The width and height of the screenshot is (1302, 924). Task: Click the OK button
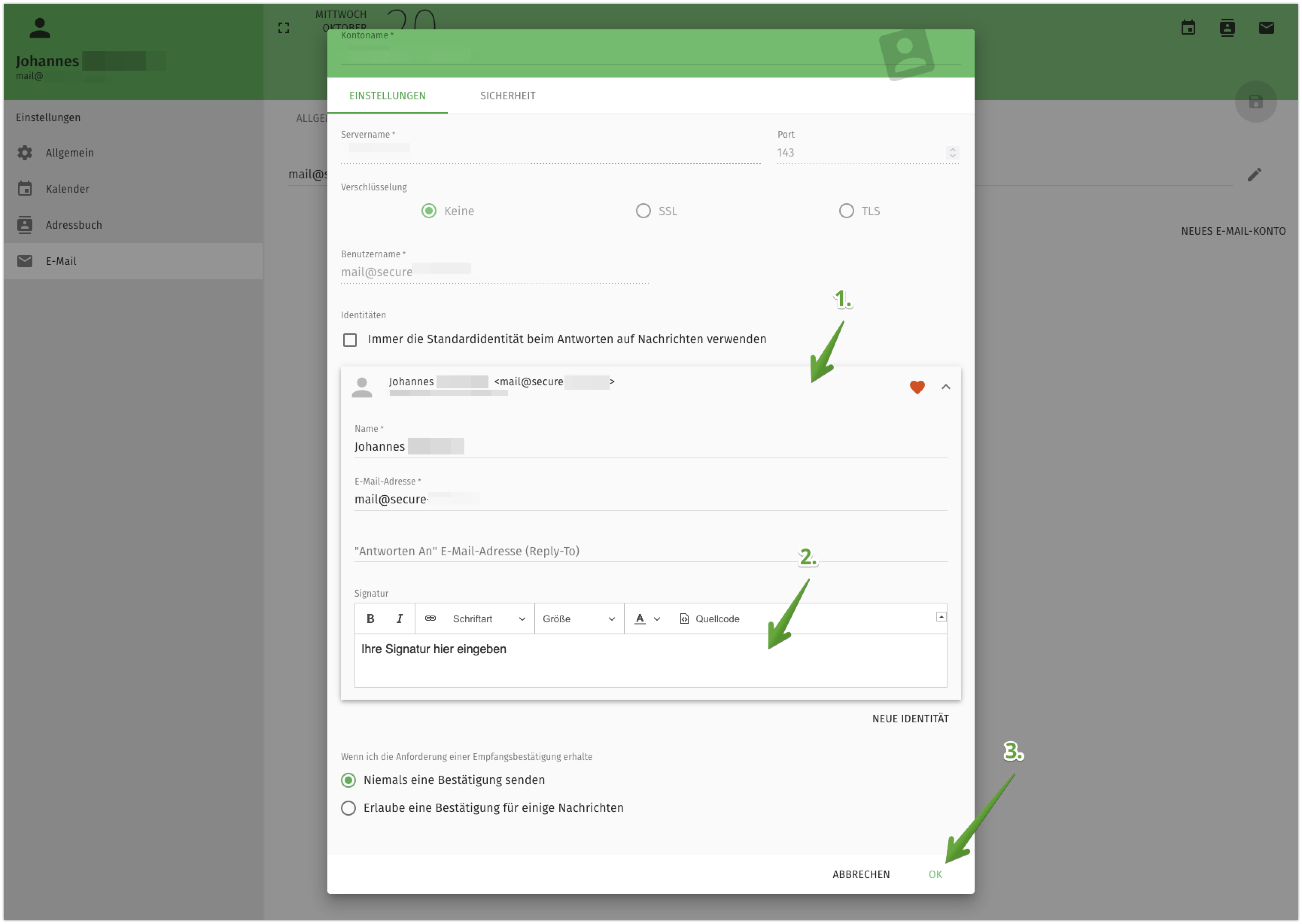(x=935, y=874)
